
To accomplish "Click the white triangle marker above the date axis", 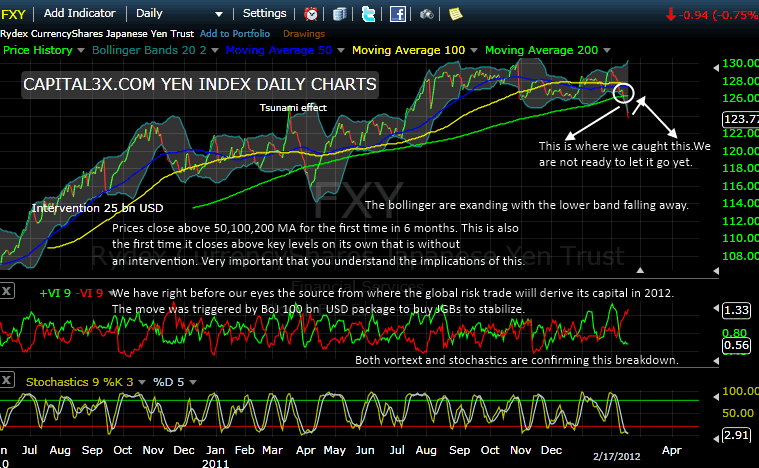I will tap(642, 270).
